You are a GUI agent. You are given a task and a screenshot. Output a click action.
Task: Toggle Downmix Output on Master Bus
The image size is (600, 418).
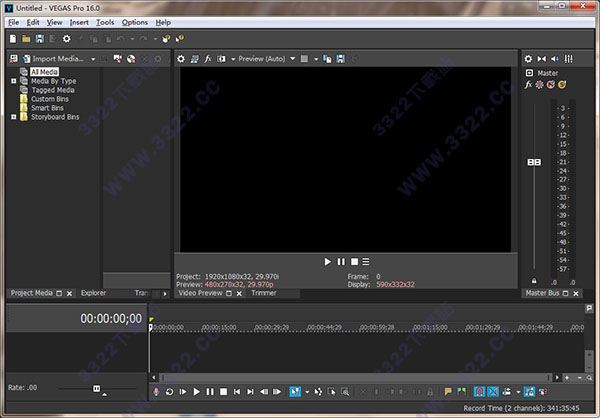542,59
